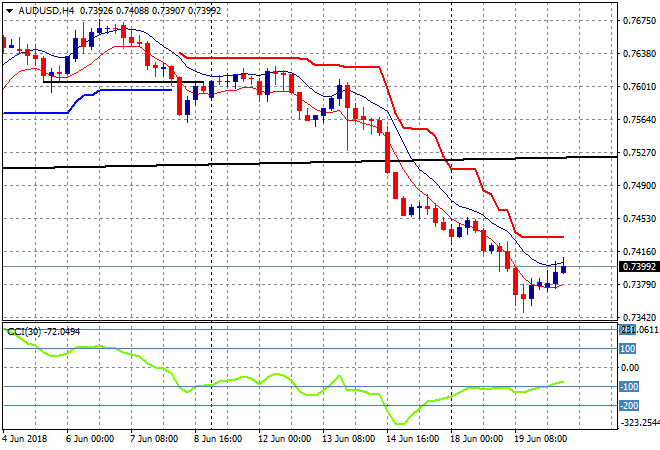This screenshot has width=660, height=450.
Task: Click the 0.76380 price axis label
Action: 639,53
